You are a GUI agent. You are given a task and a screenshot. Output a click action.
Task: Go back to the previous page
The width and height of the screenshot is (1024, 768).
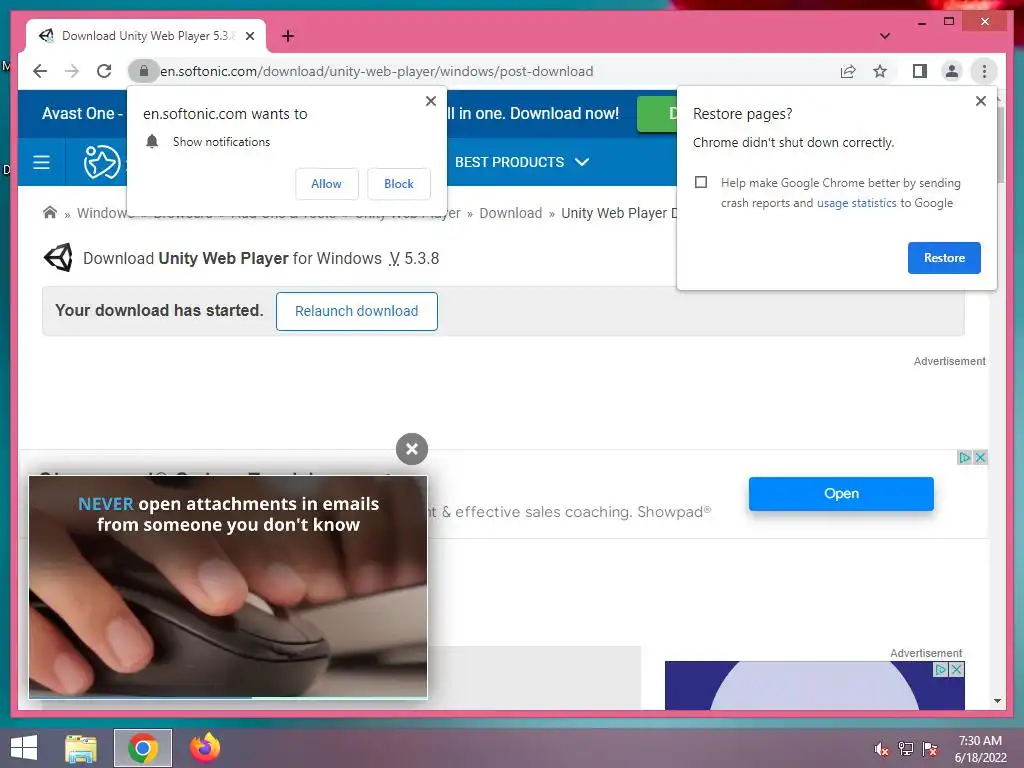click(x=40, y=71)
